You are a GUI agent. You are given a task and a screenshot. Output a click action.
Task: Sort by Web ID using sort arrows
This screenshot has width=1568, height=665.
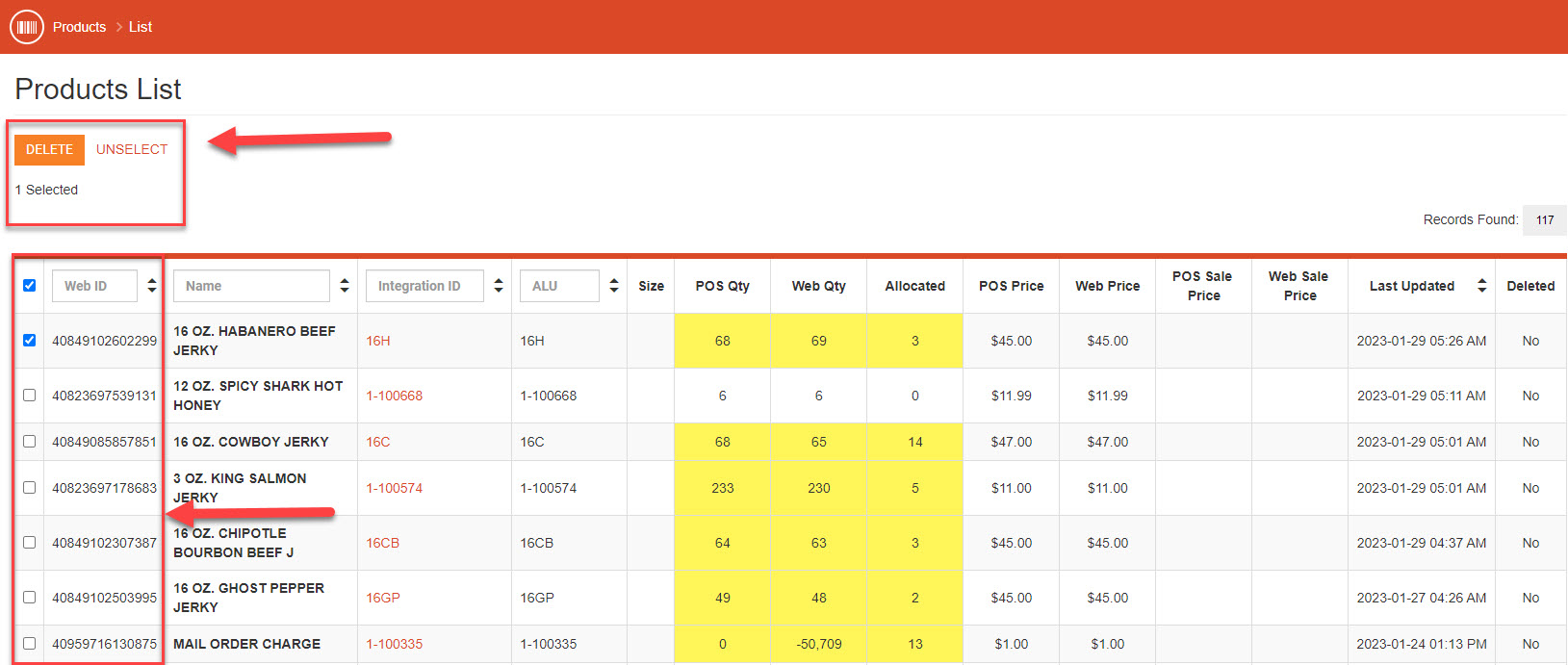coord(151,286)
